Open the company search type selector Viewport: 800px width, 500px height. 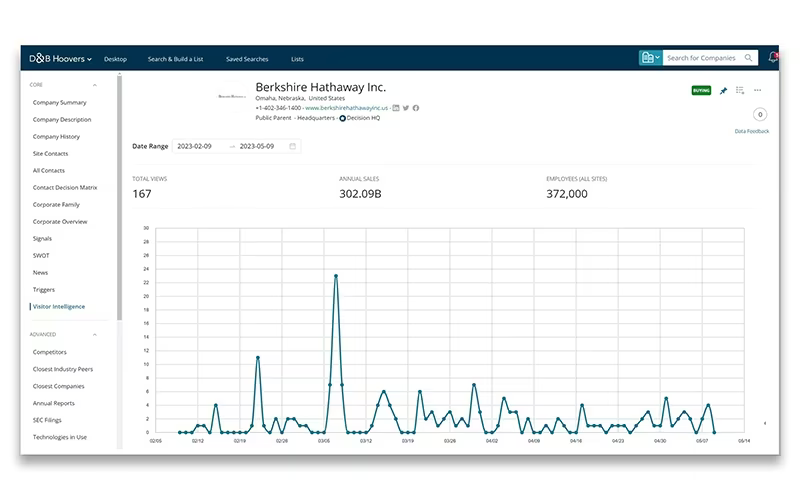click(651, 58)
